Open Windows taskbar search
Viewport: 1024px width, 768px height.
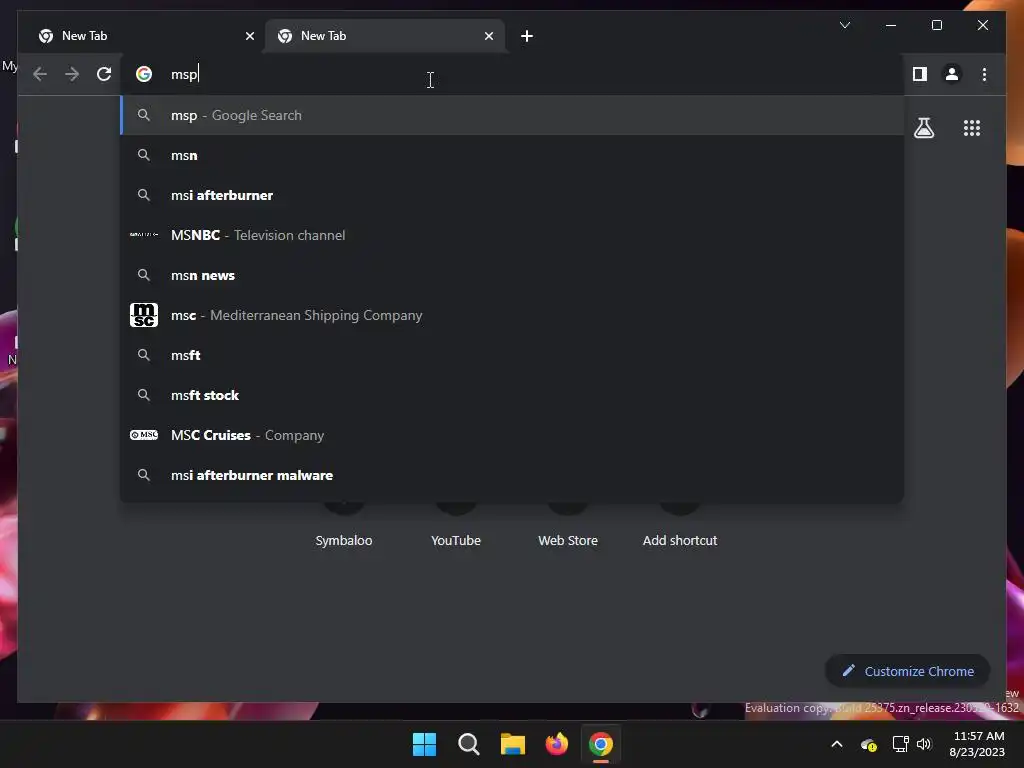(469, 744)
